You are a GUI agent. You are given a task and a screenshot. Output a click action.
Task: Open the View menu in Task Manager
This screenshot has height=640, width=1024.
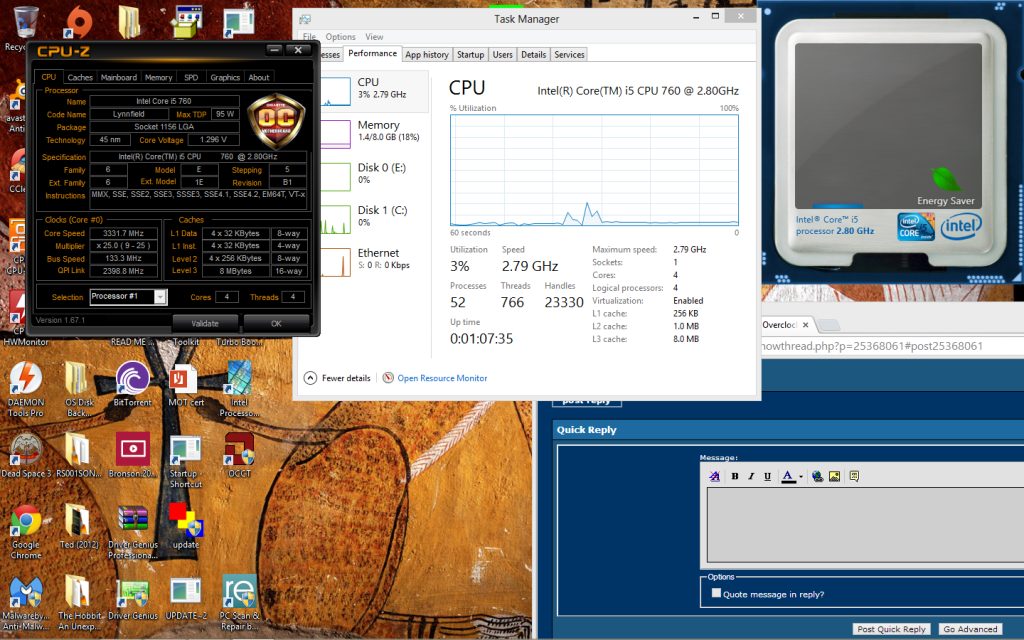click(374, 37)
